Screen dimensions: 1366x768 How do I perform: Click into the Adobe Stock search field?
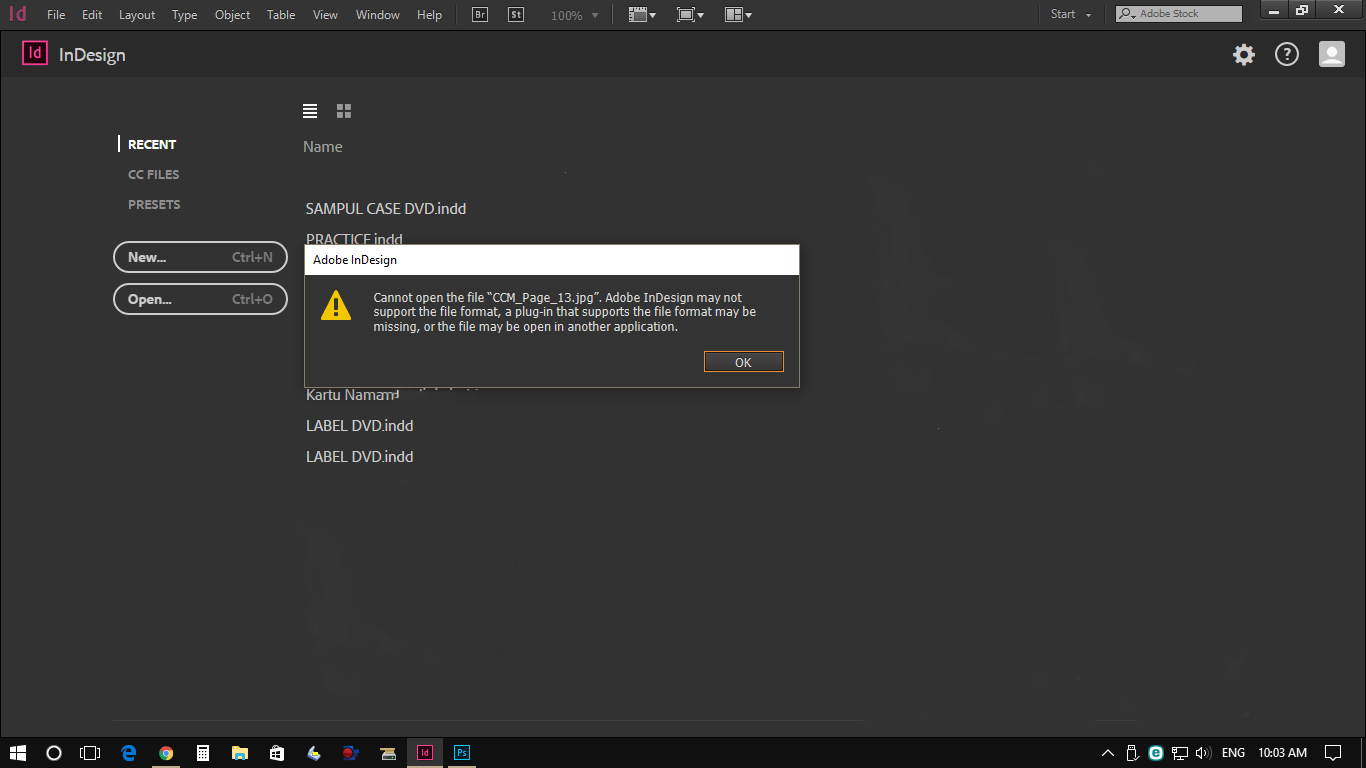(1180, 14)
